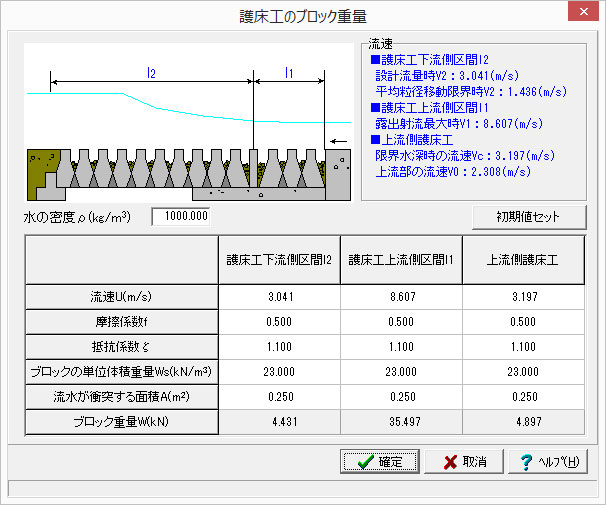
Task: Select block weight cell 4.897
Action: point(524,422)
